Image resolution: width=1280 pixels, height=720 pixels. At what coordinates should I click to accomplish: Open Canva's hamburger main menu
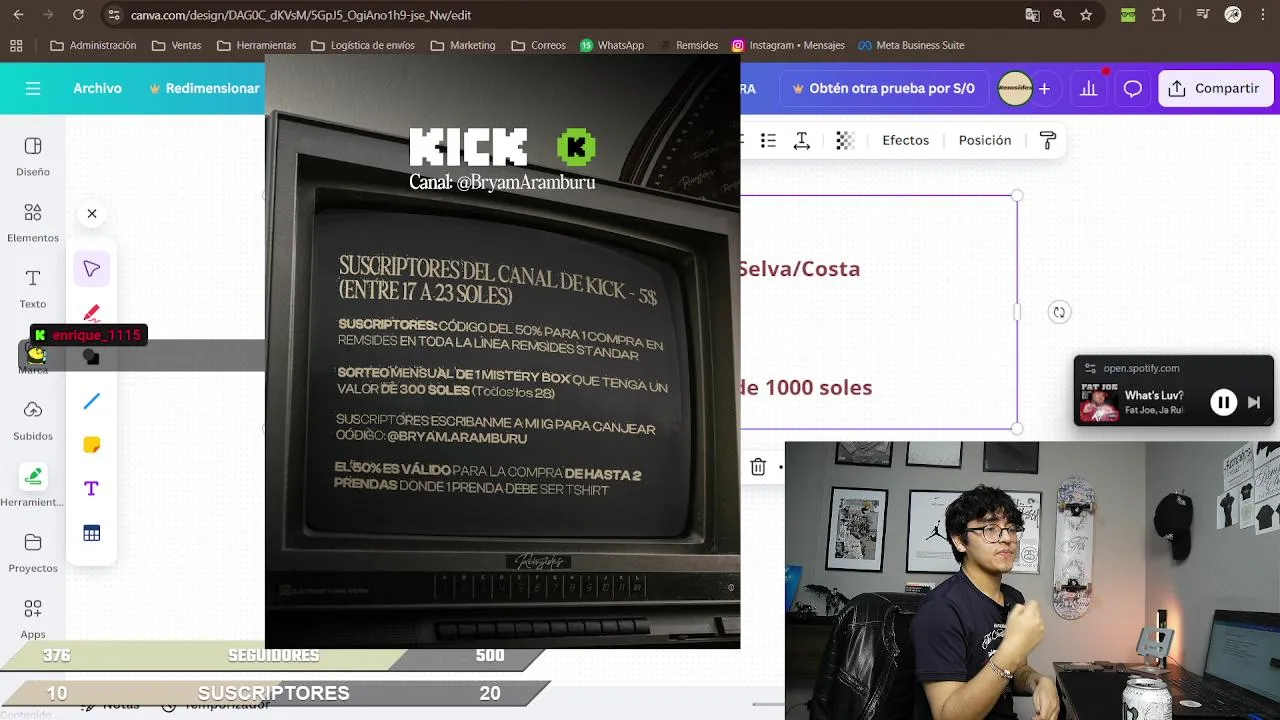(33, 89)
